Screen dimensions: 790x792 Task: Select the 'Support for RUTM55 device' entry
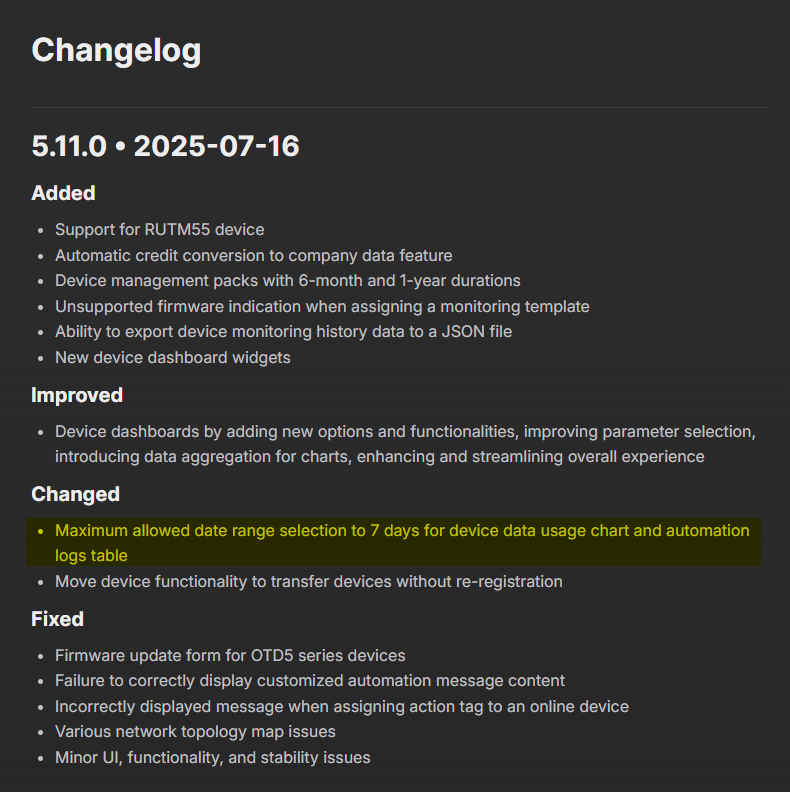[160, 230]
